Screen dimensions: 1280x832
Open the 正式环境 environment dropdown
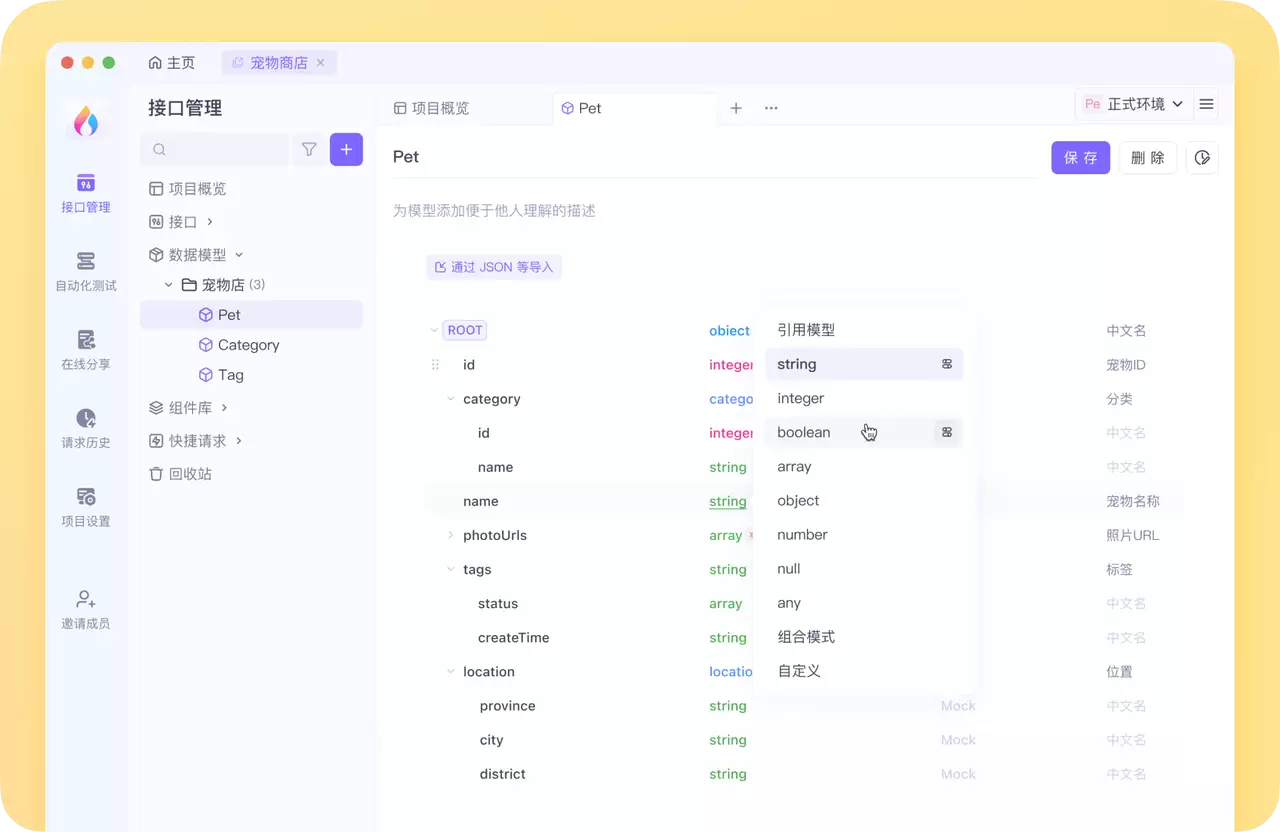pyautogui.click(x=1133, y=104)
